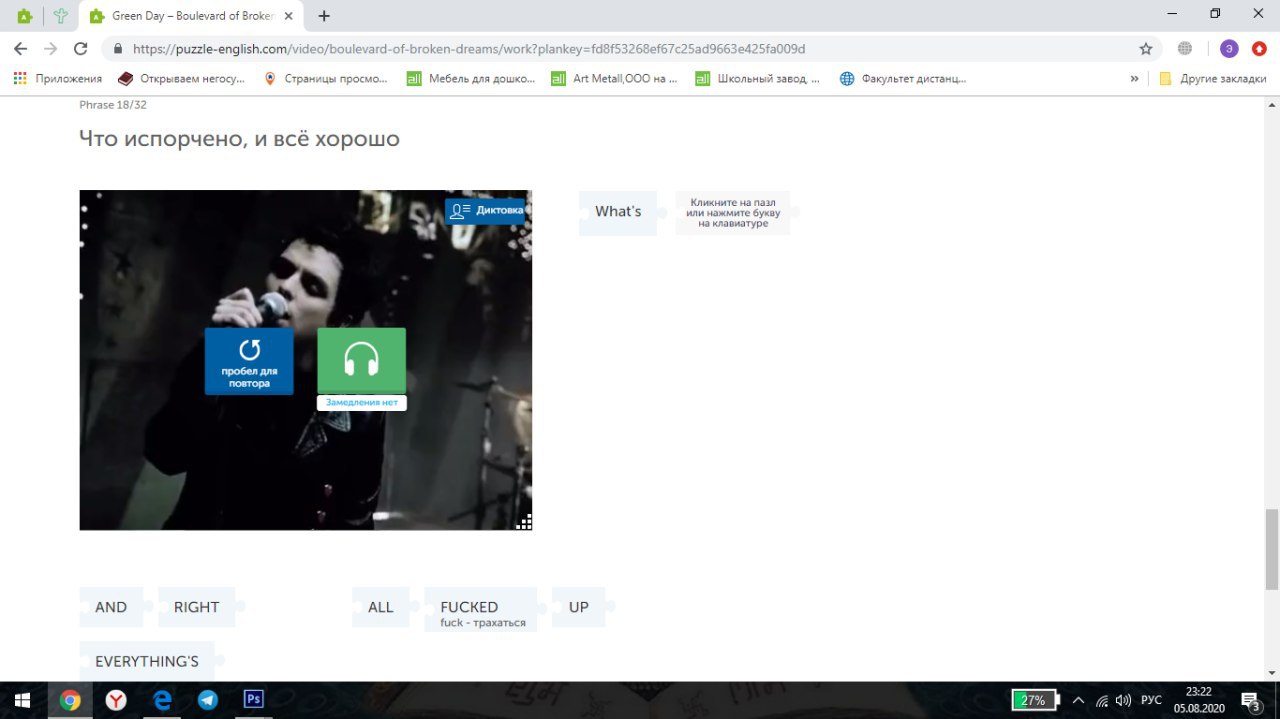This screenshot has height=719, width=1280.
Task: Click the green headphones listen button
Action: 361,360
